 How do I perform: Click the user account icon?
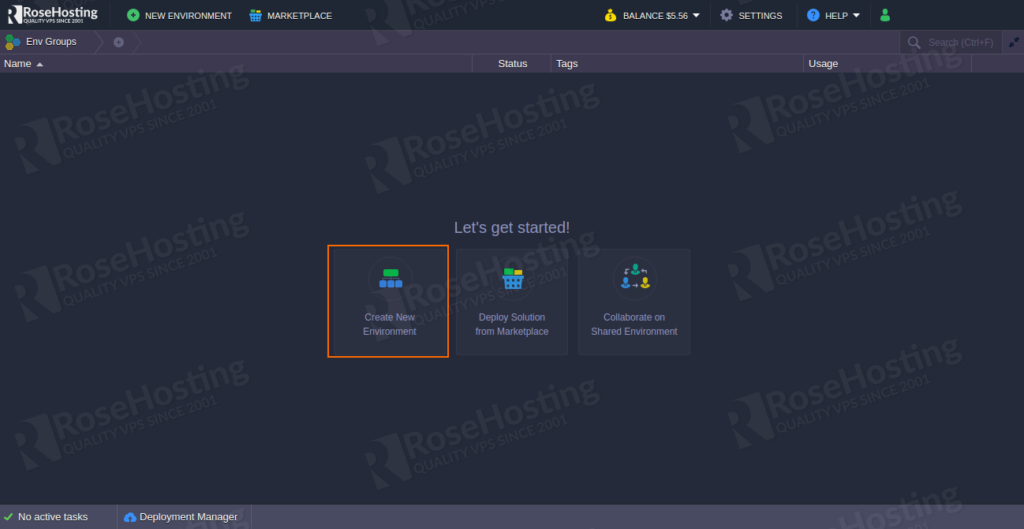pyautogui.click(x=885, y=15)
